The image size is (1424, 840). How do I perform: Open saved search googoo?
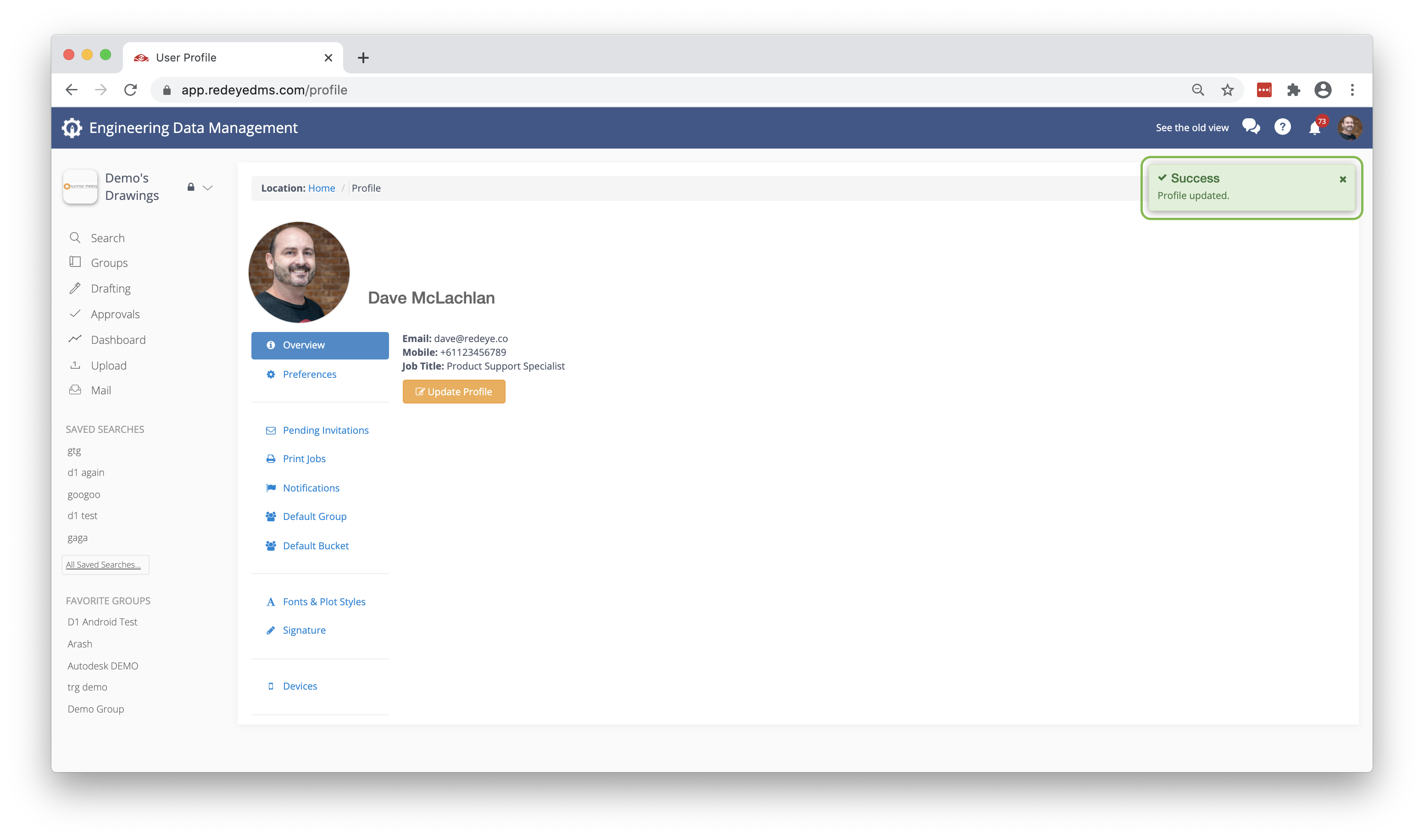pyautogui.click(x=83, y=494)
